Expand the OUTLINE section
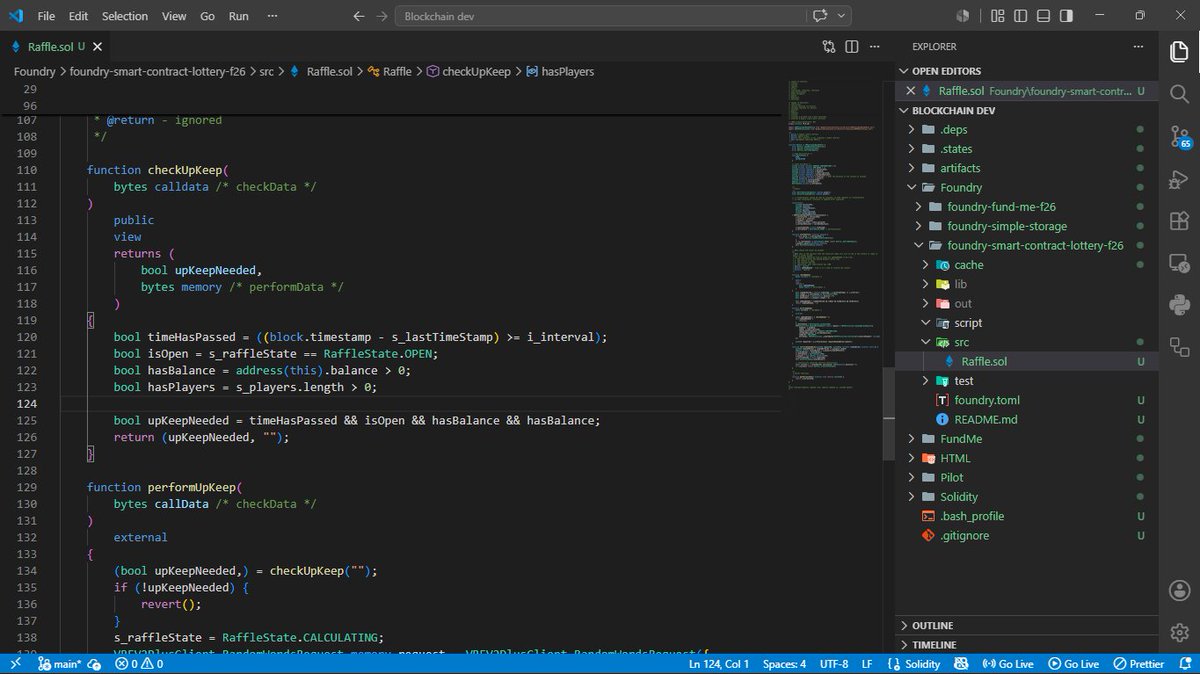This screenshot has height=674, width=1200. (x=1028, y=626)
